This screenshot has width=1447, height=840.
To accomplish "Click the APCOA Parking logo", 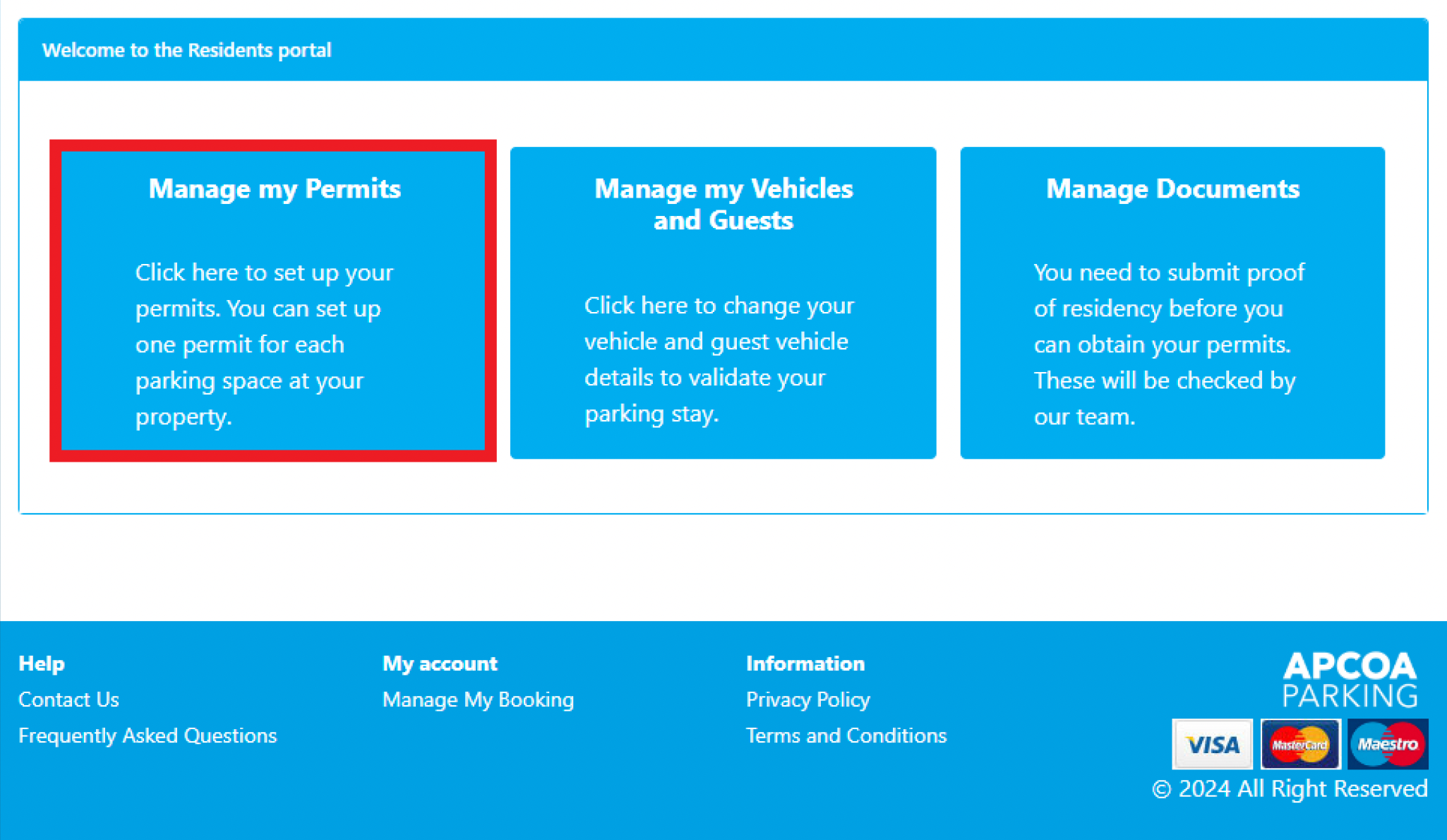I will pos(1350,679).
